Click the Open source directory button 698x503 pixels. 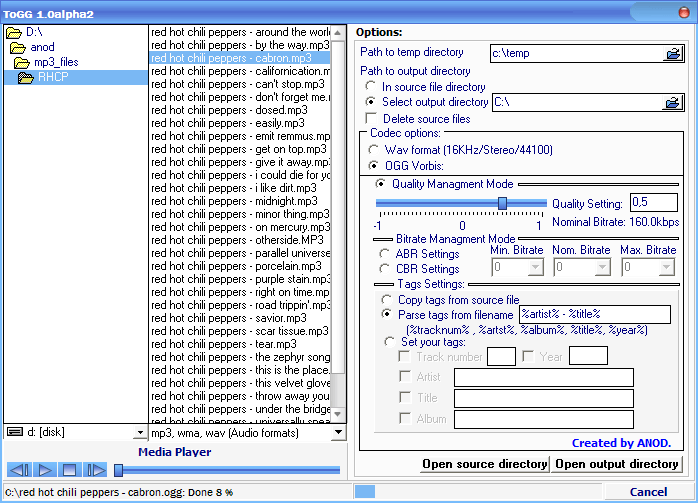point(485,464)
